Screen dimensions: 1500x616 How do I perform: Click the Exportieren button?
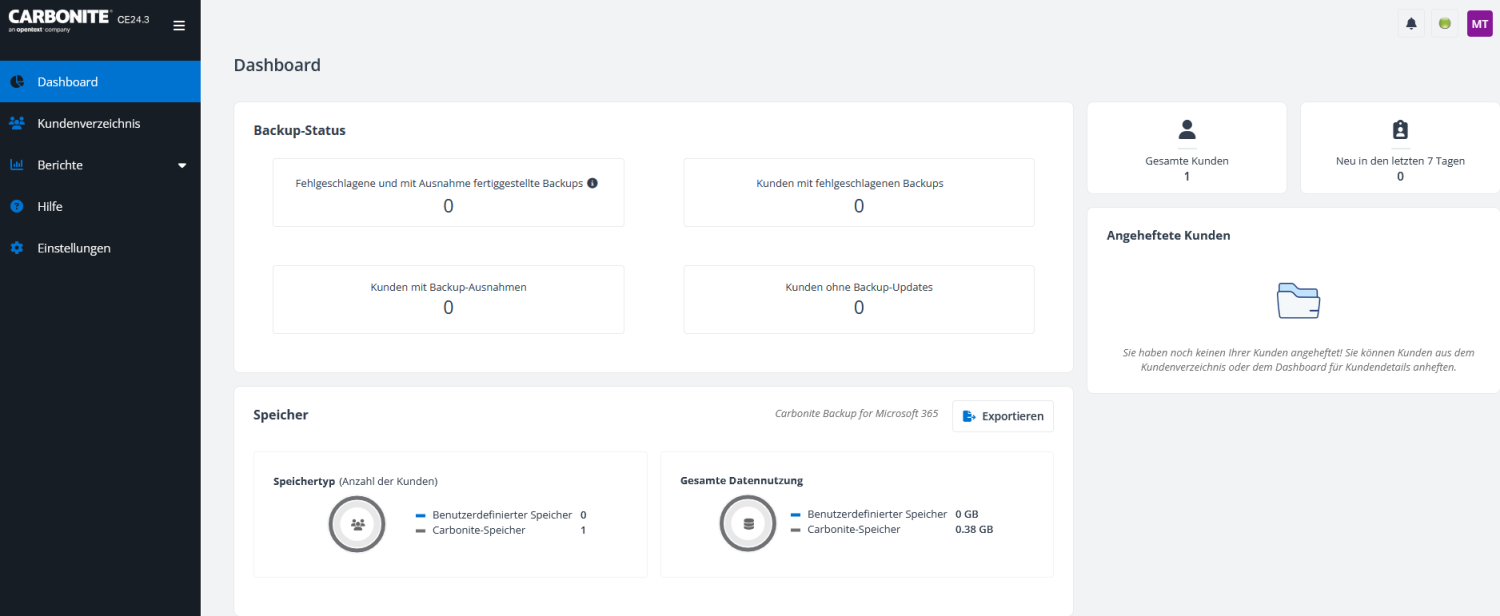1002,416
